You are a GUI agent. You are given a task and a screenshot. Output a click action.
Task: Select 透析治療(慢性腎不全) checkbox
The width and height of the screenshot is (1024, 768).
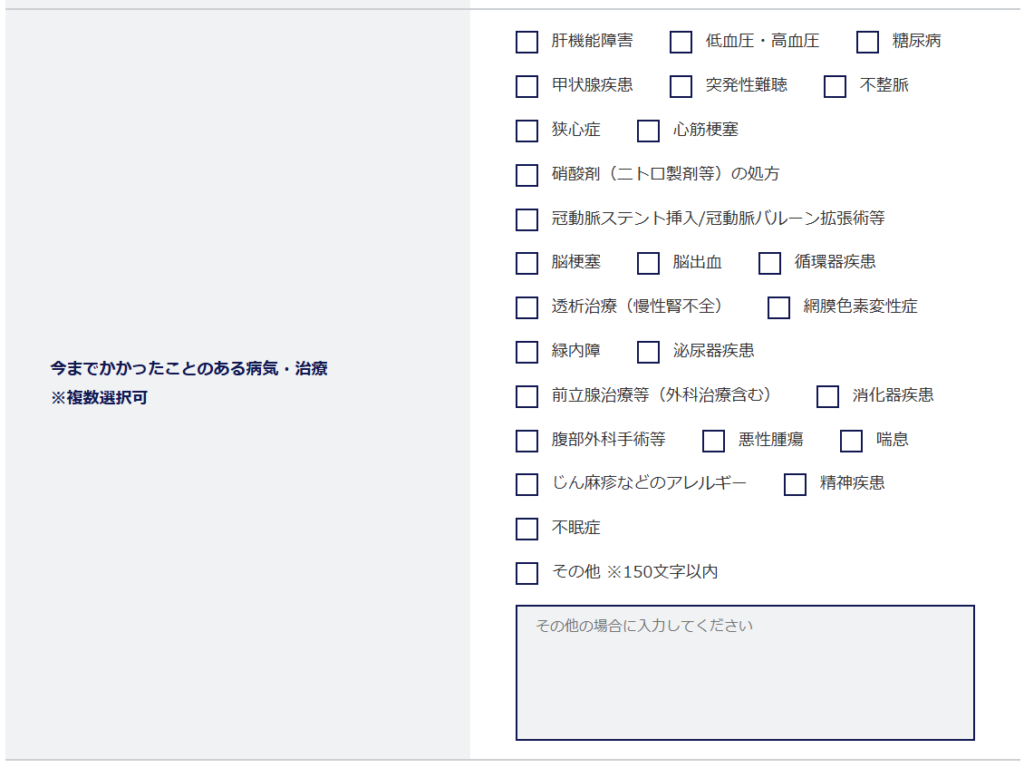tap(526, 308)
